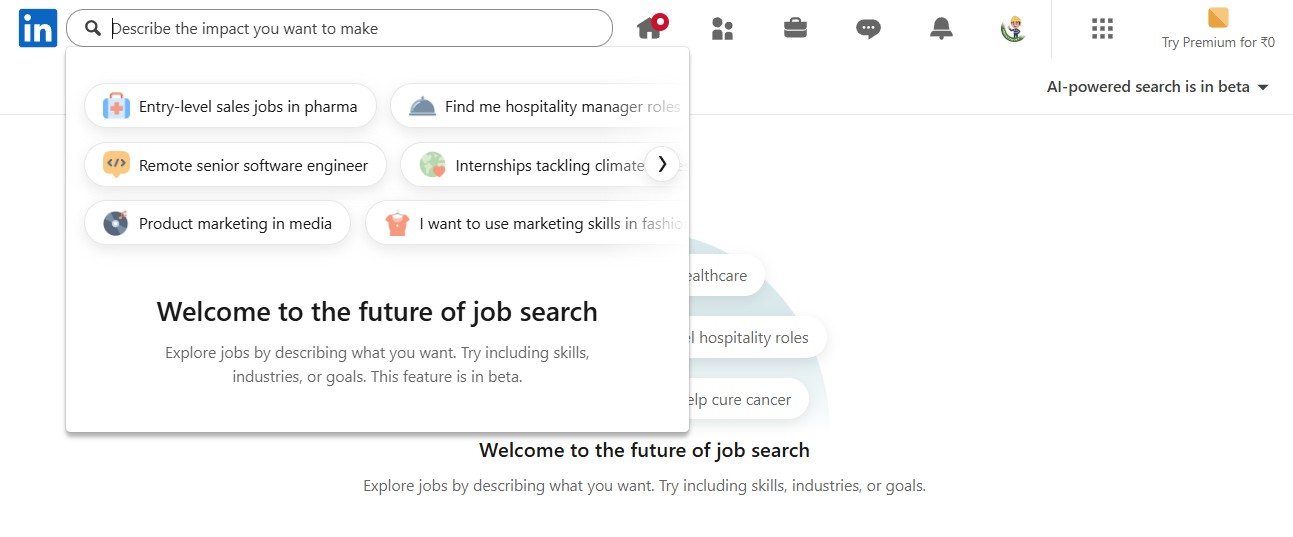Click the job search description field
The height and width of the screenshot is (537, 1293).
[350, 29]
